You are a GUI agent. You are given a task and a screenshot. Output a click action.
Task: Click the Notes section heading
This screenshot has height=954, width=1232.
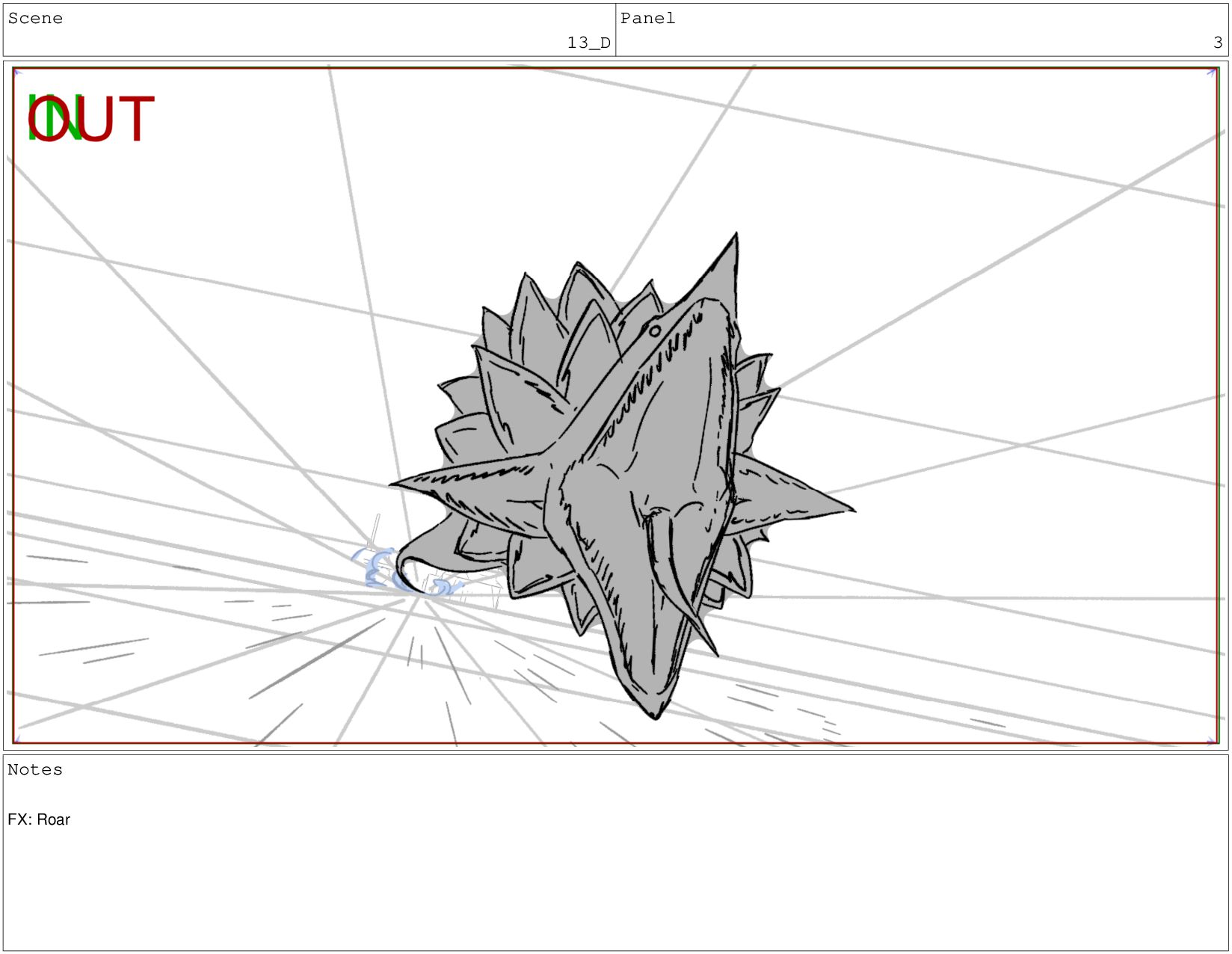35,770
